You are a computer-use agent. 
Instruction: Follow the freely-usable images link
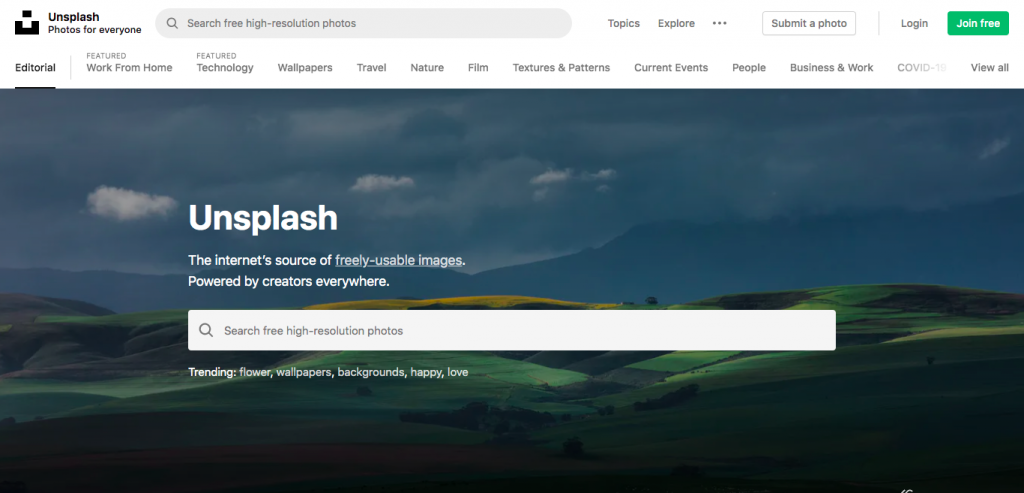point(398,260)
